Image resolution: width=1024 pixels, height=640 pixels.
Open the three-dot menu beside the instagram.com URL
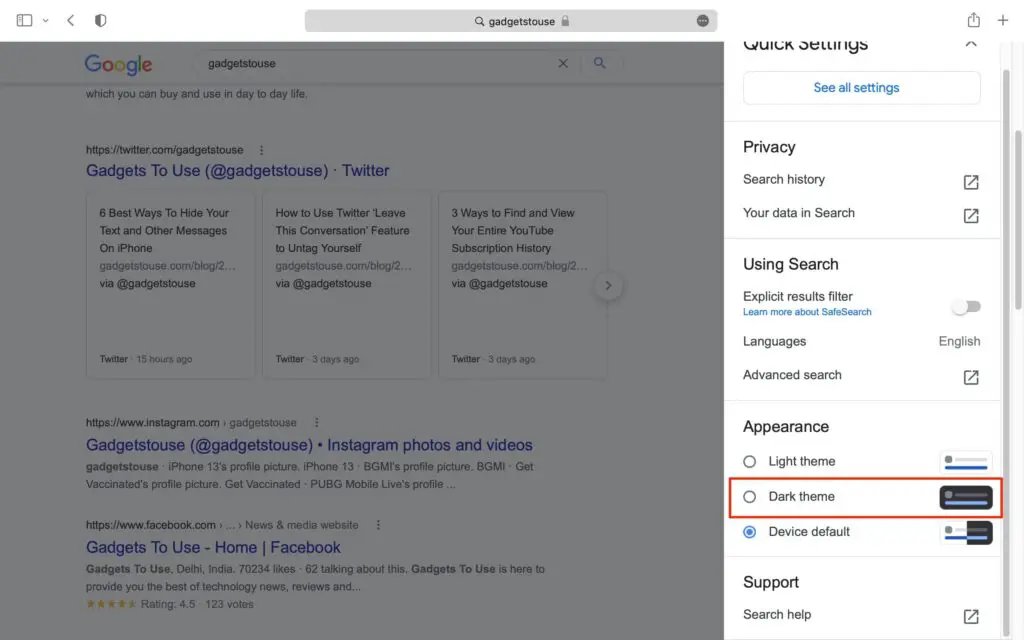coord(317,423)
